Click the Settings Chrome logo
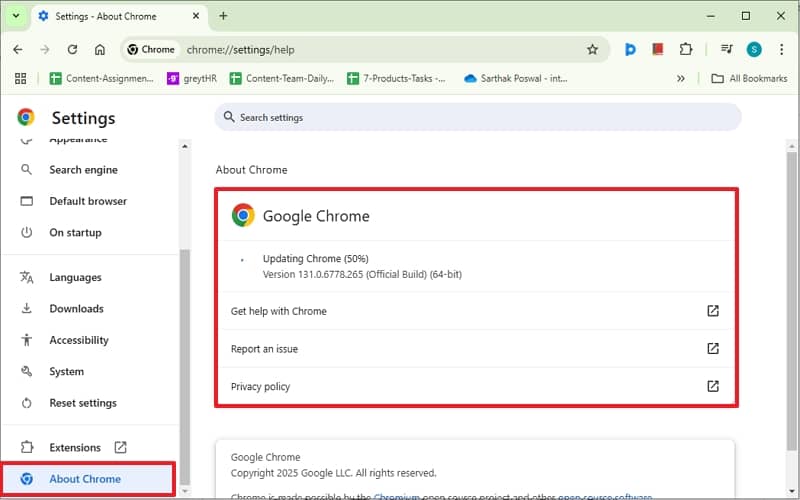800x500 pixels. tap(26, 117)
